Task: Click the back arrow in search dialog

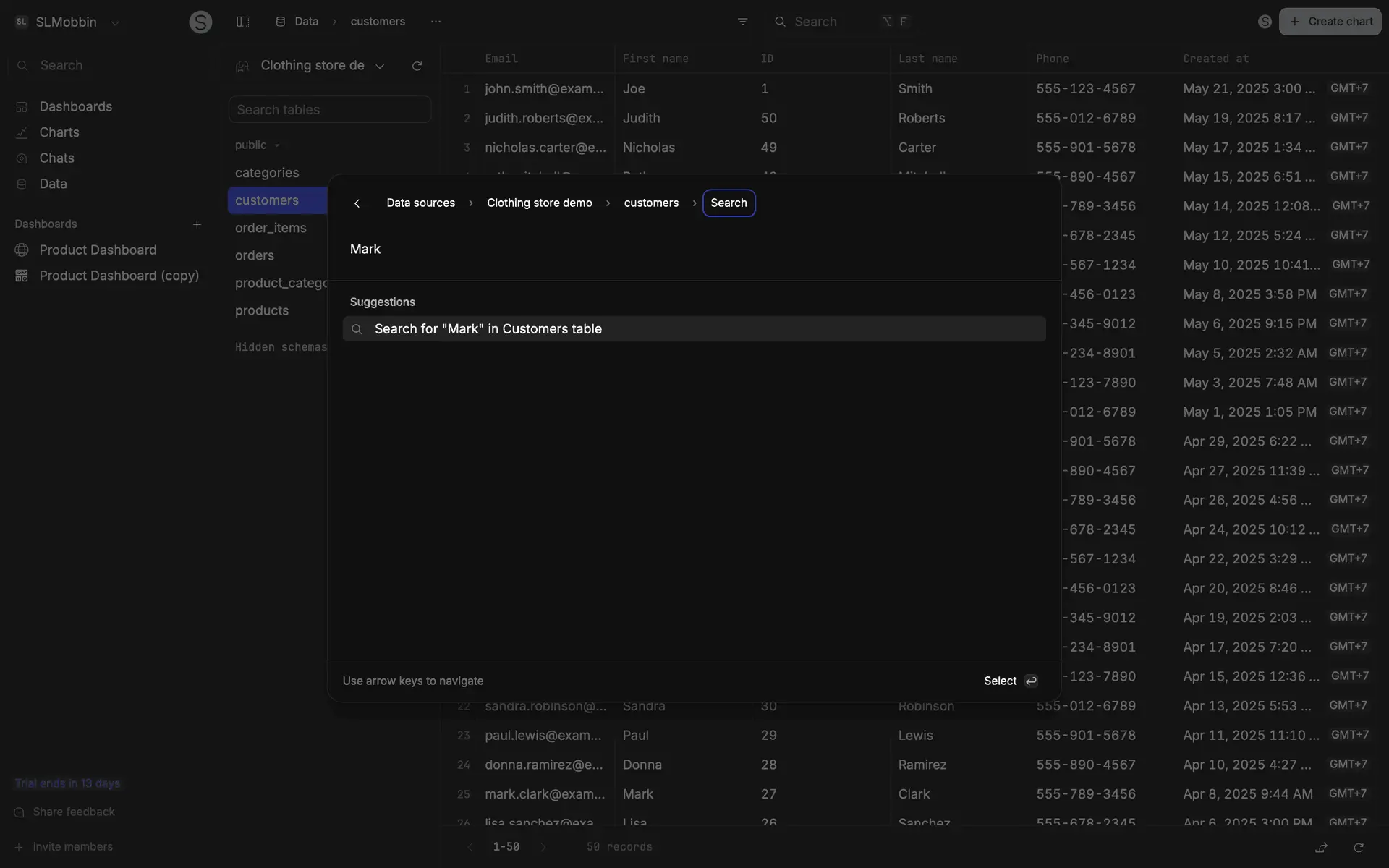Action: (x=357, y=203)
